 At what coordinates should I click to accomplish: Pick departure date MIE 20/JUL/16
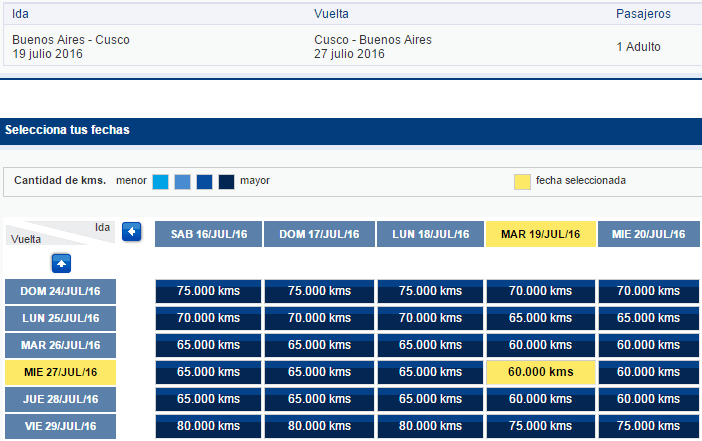[649, 234]
